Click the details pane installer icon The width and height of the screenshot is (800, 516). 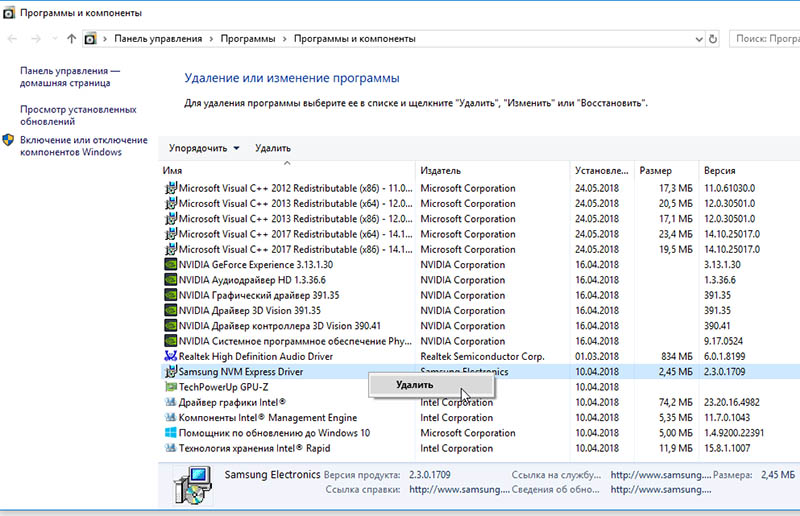click(192, 485)
